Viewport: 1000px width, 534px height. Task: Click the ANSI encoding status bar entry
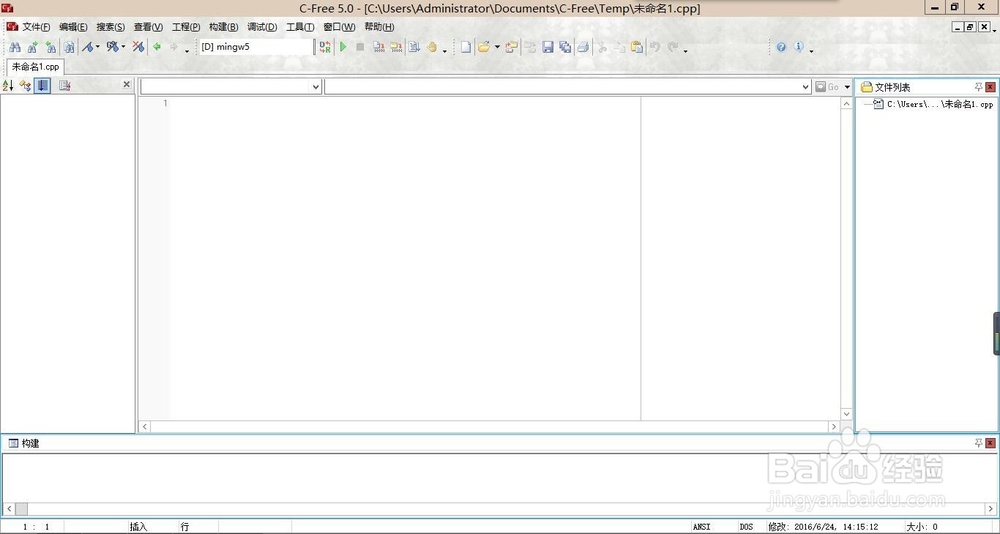coord(702,527)
